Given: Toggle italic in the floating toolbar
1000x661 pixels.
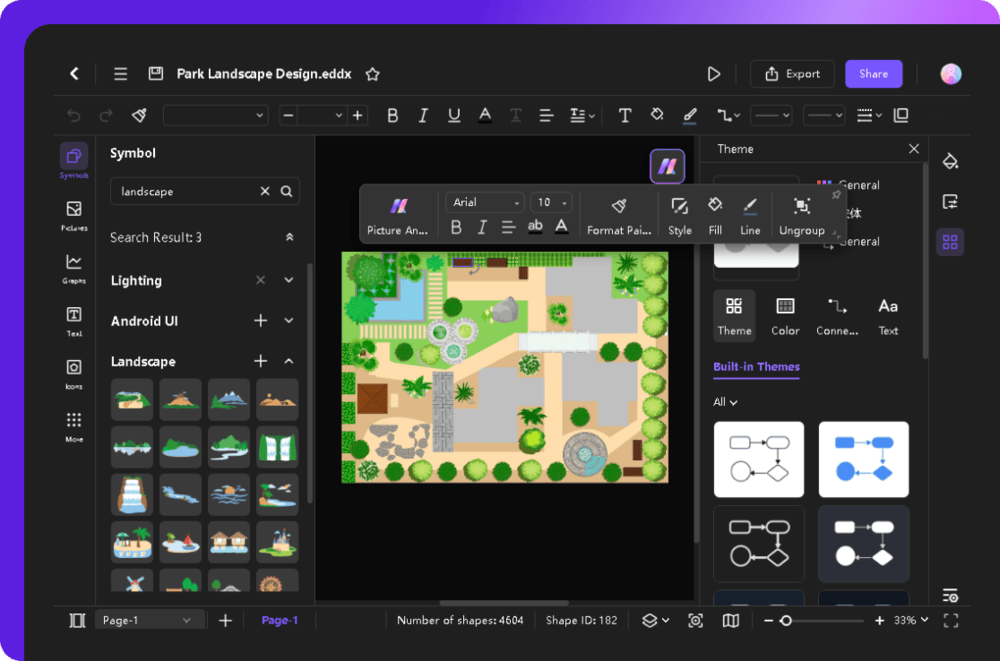Looking at the screenshot, I should 482,227.
